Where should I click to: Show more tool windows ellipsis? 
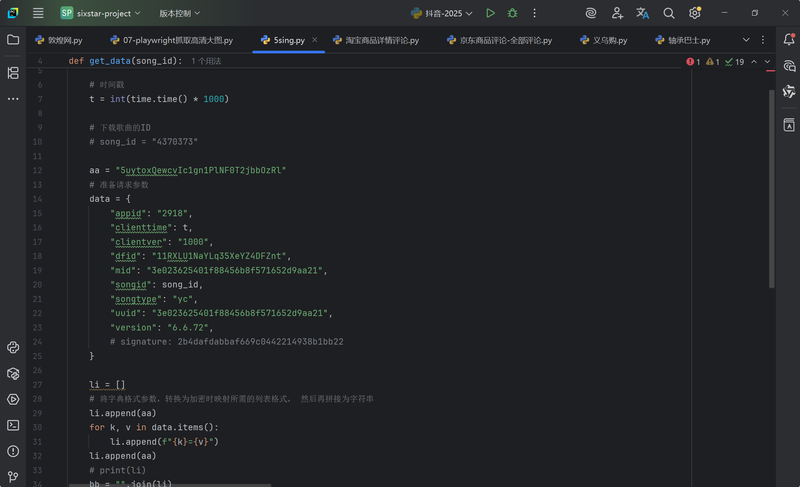coord(13,99)
